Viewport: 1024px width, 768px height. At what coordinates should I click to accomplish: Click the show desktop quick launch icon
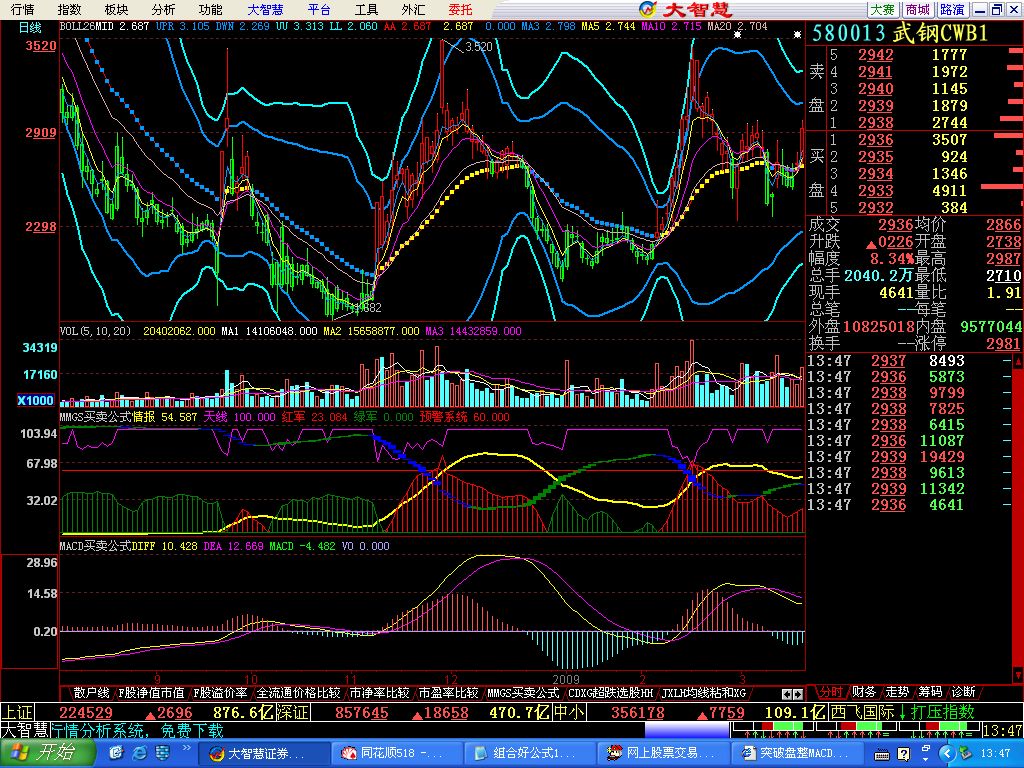pyautogui.click(x=116, y=754)
